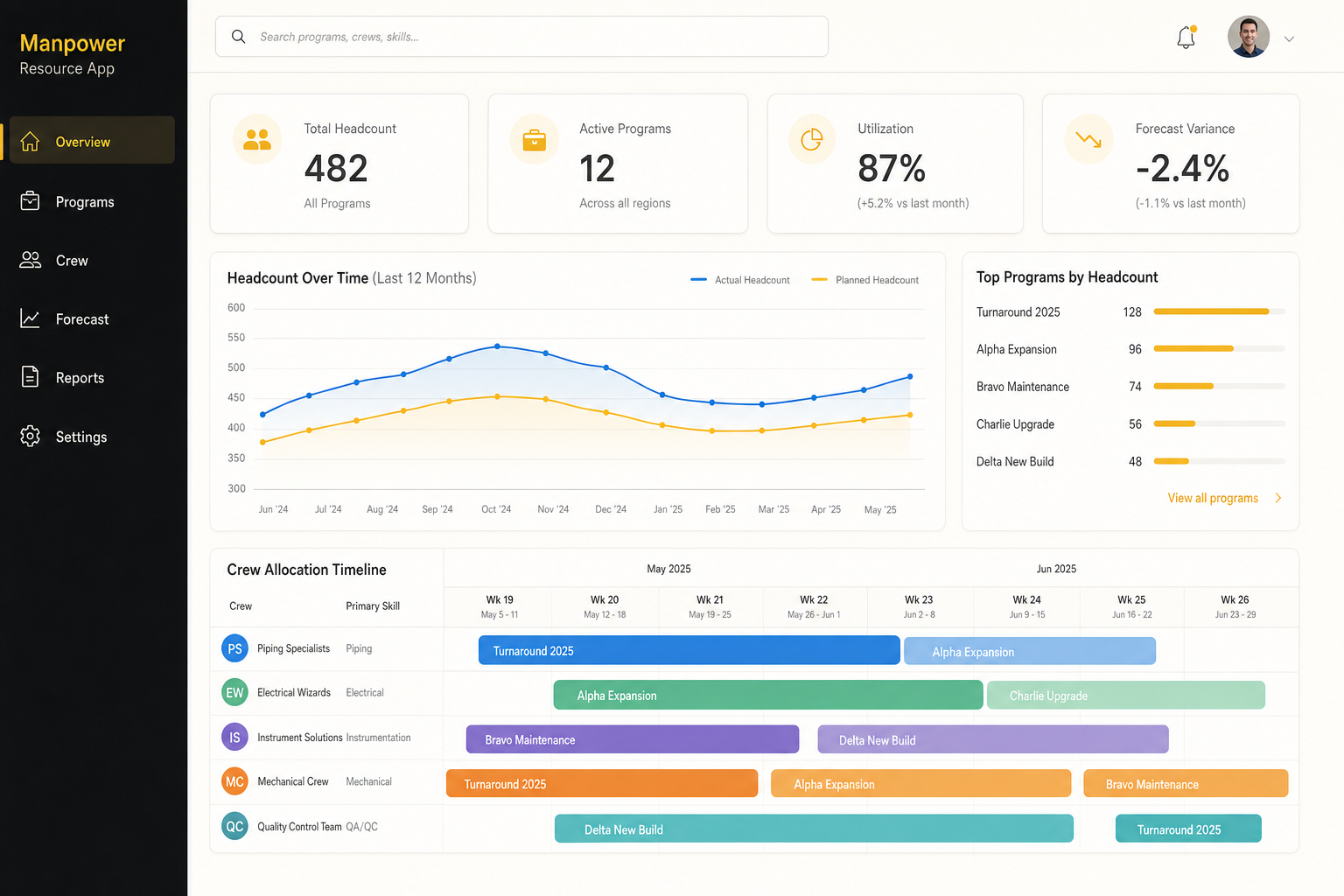Click the Alpha Expansion headcount progress bar
Viewport: 1344px width, 896px height.
pos(1219,348)
